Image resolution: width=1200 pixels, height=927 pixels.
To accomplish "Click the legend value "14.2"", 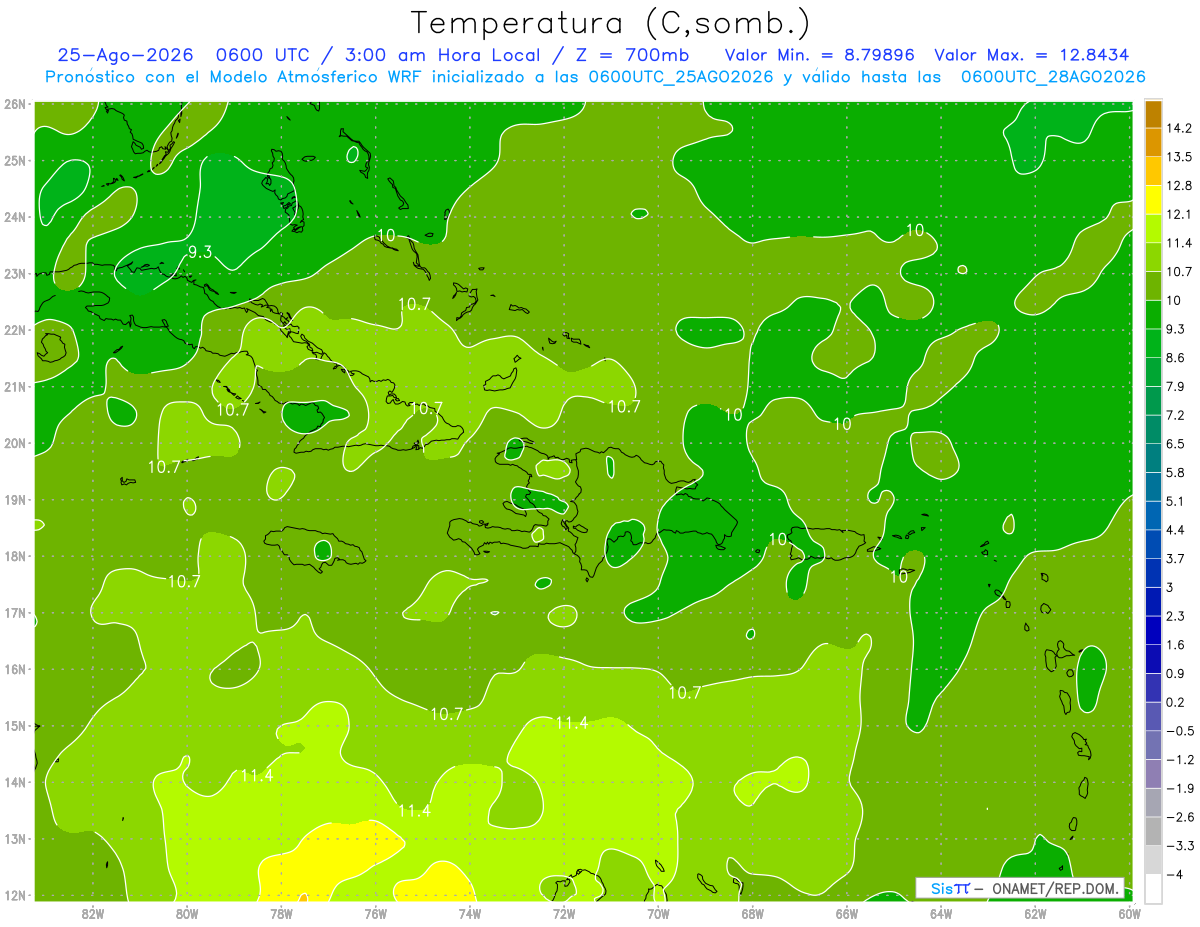I will [1179, 128].
